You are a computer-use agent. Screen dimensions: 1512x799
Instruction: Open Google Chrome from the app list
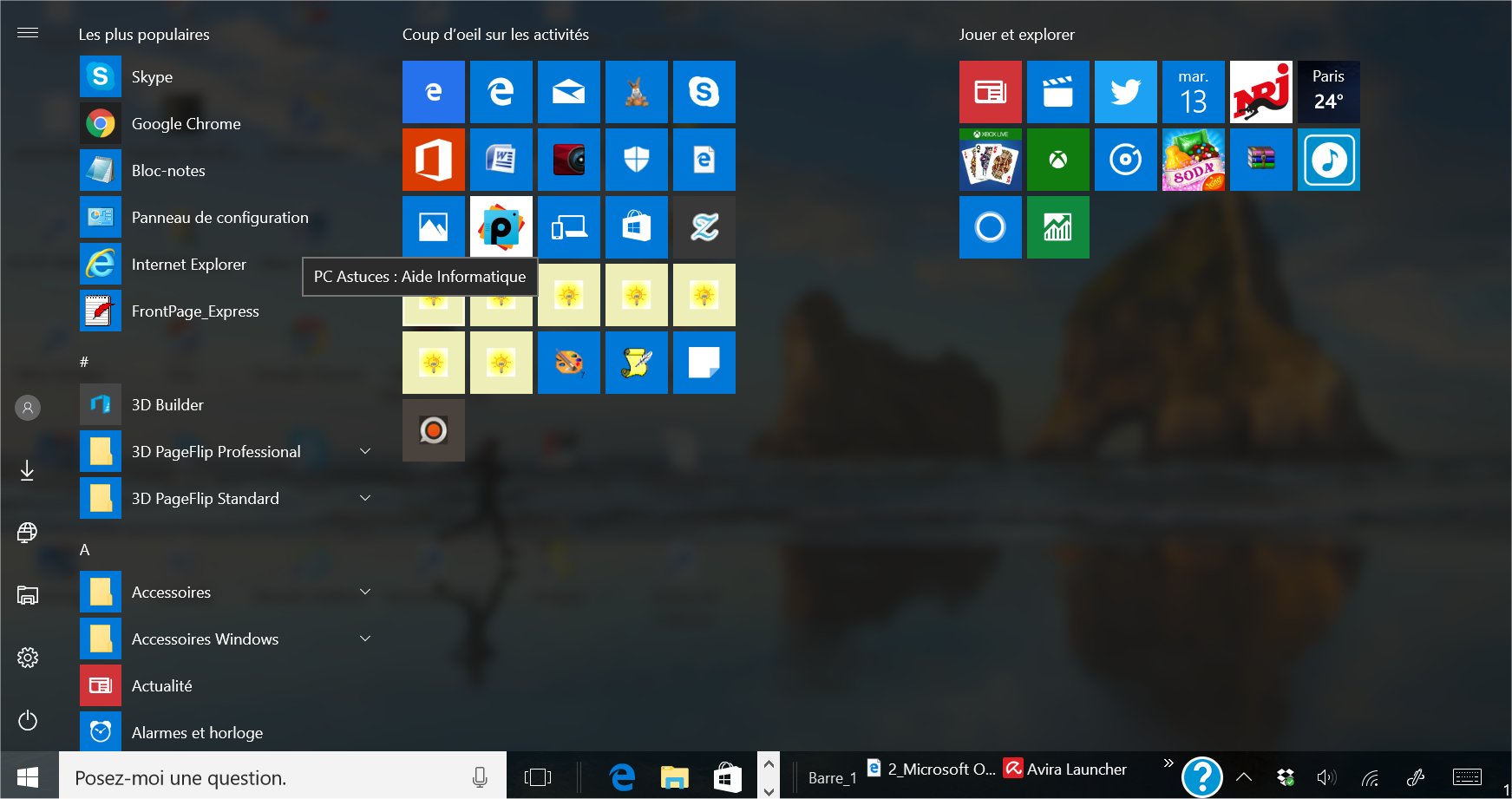click(x=227, y=123)
